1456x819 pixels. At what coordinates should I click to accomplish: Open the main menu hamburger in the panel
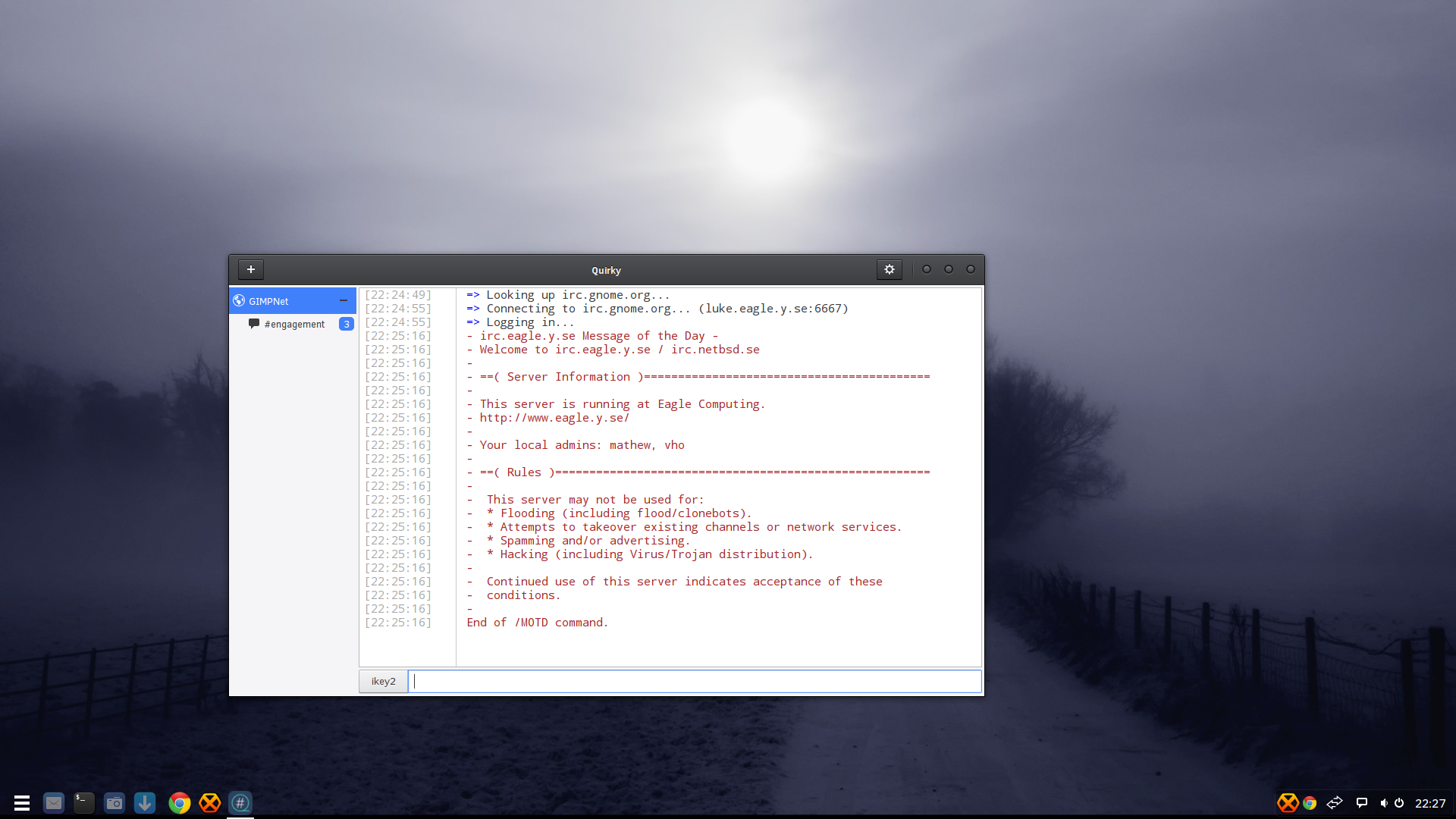[22, 802]
